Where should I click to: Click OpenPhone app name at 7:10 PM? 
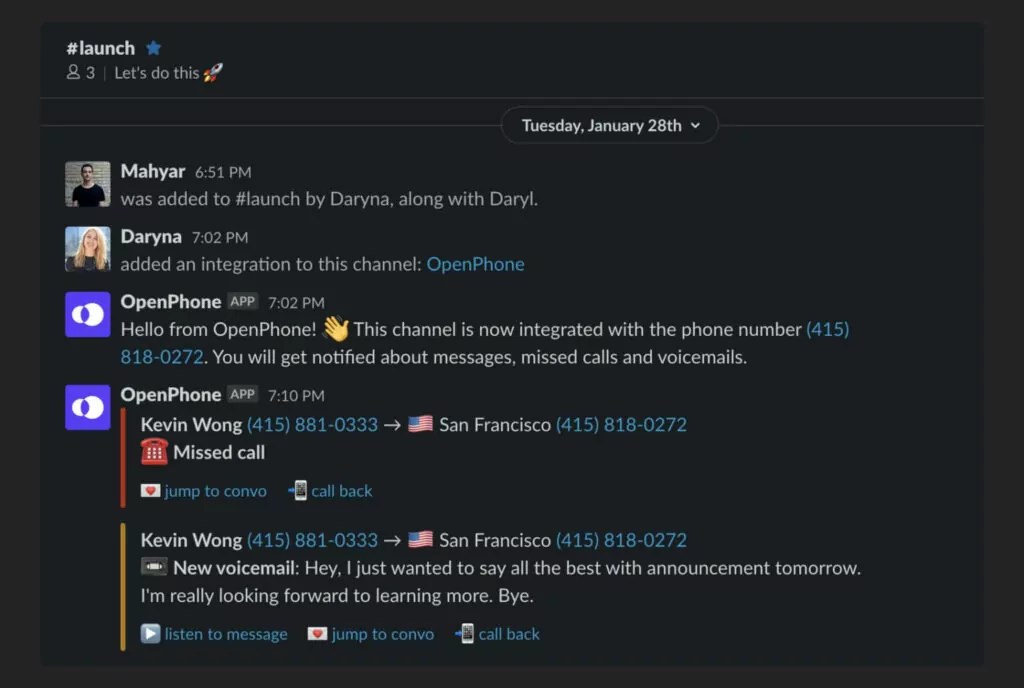pyautogui.click(x=170, y=394)
